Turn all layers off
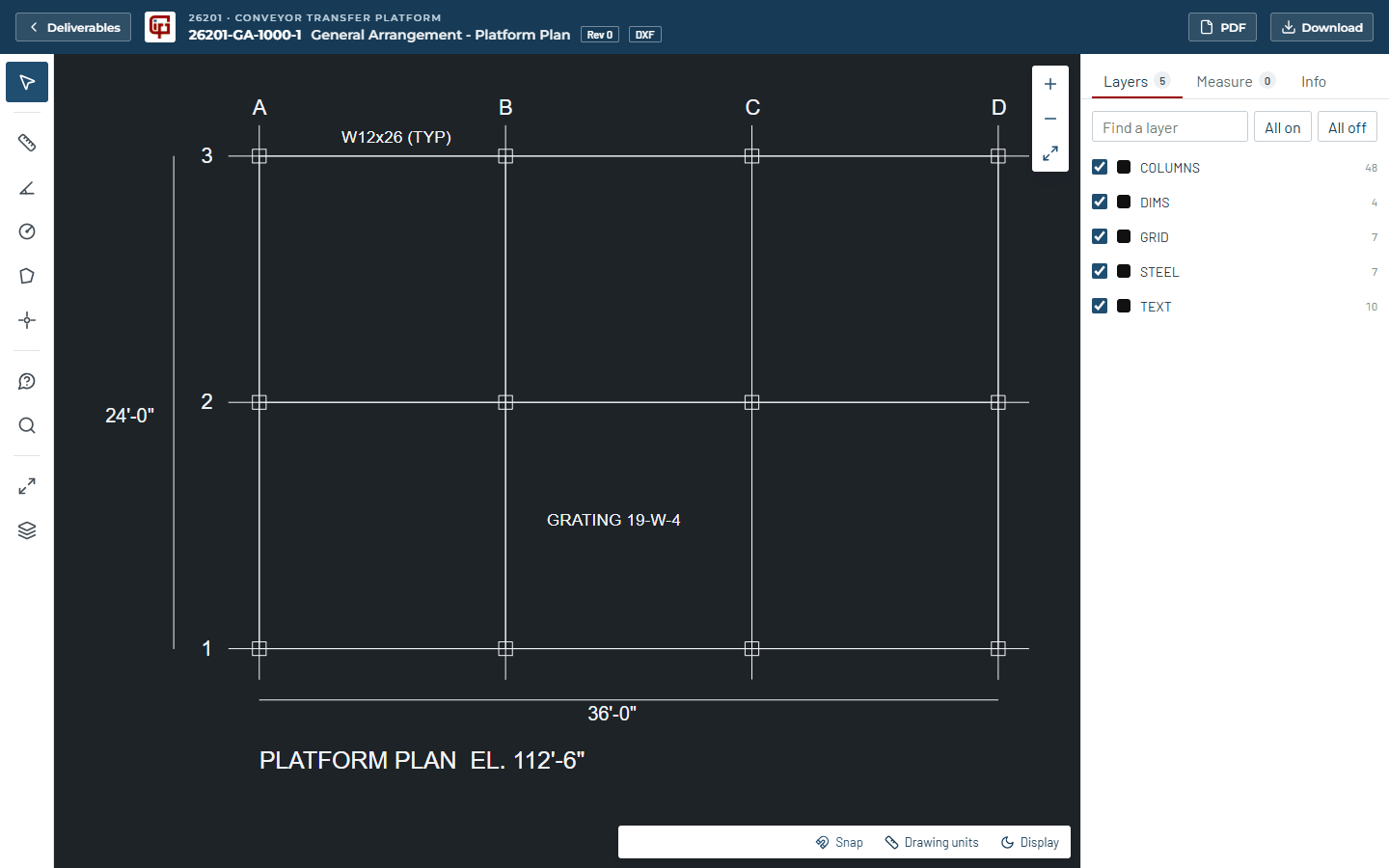The image size is (1389, 868). click(x=1347, y=127)
